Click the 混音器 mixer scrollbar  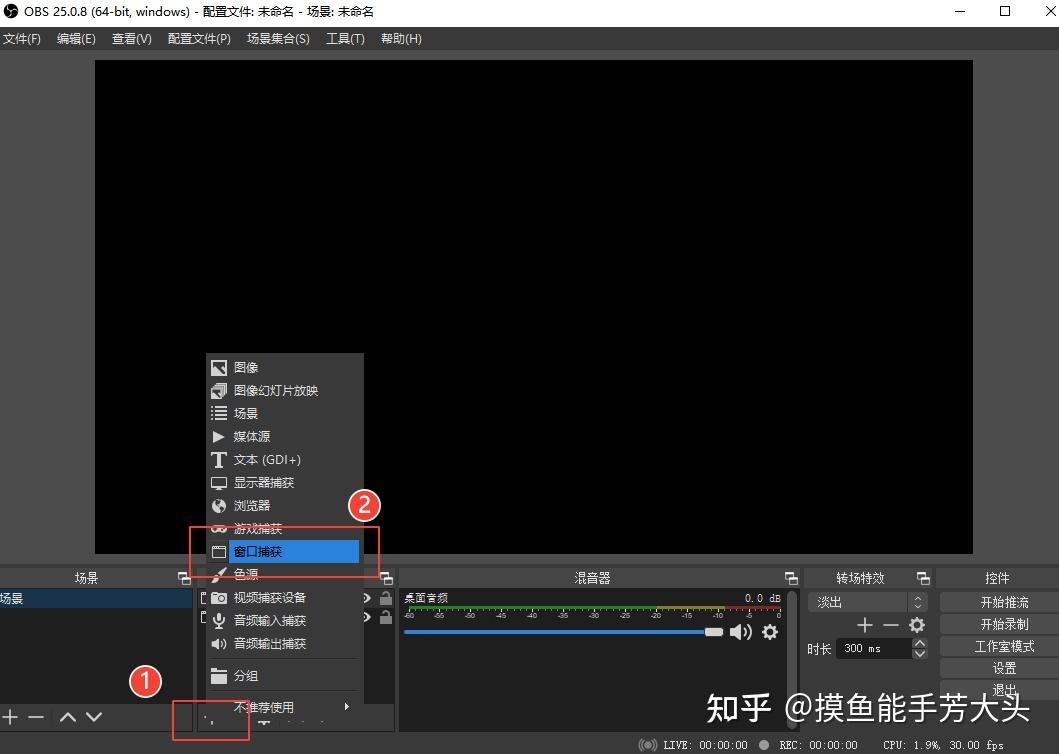pos(792,659)
